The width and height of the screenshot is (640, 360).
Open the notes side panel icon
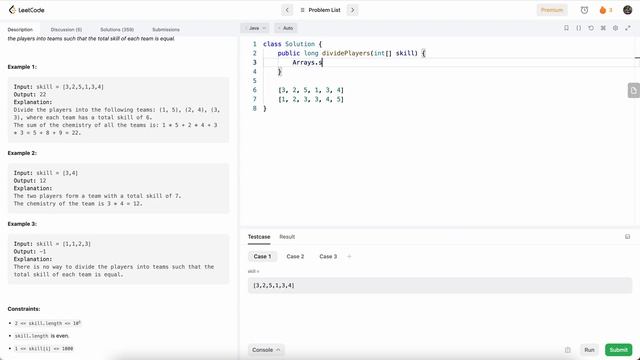point(633,91)
